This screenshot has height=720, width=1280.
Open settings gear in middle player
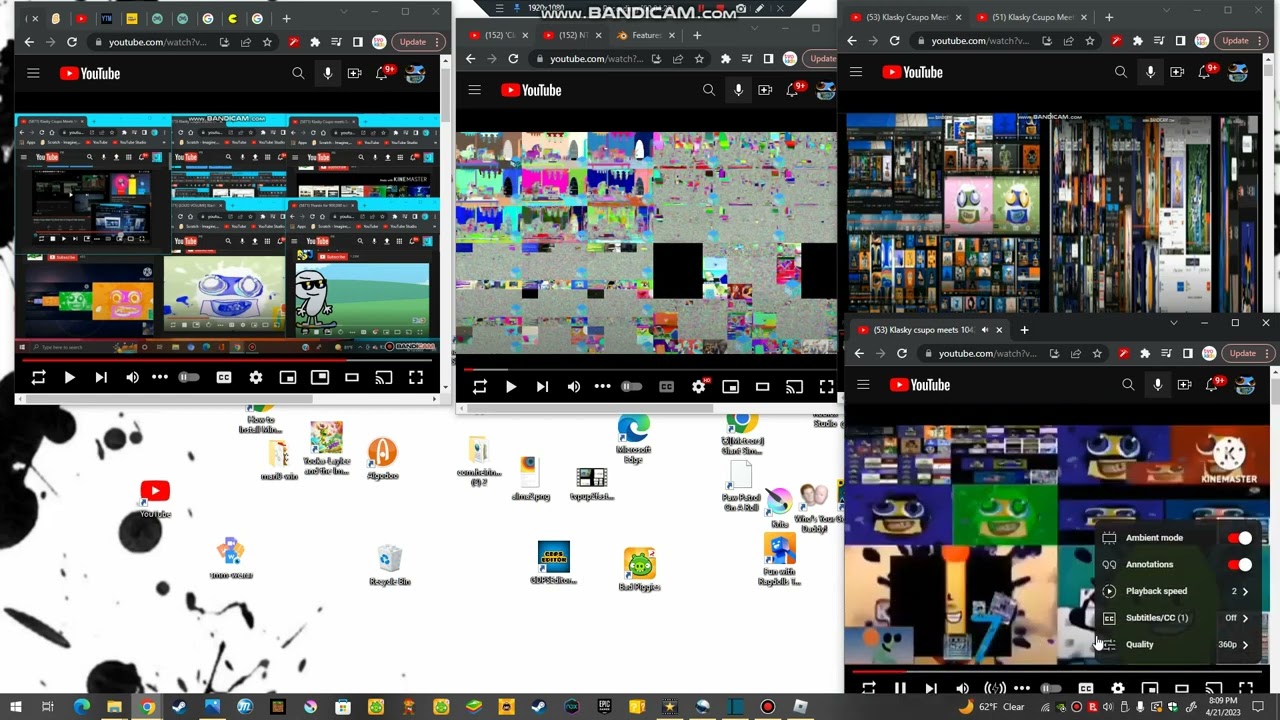(699, 387)
